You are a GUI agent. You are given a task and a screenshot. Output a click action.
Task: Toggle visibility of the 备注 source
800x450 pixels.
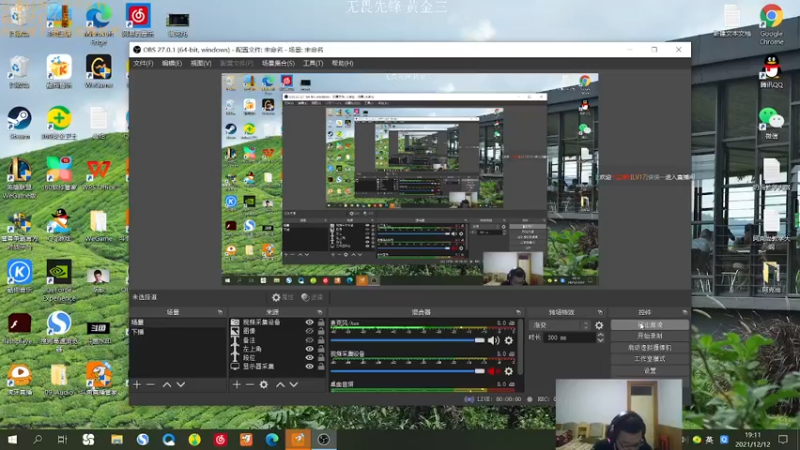click(x=309, y=340)
